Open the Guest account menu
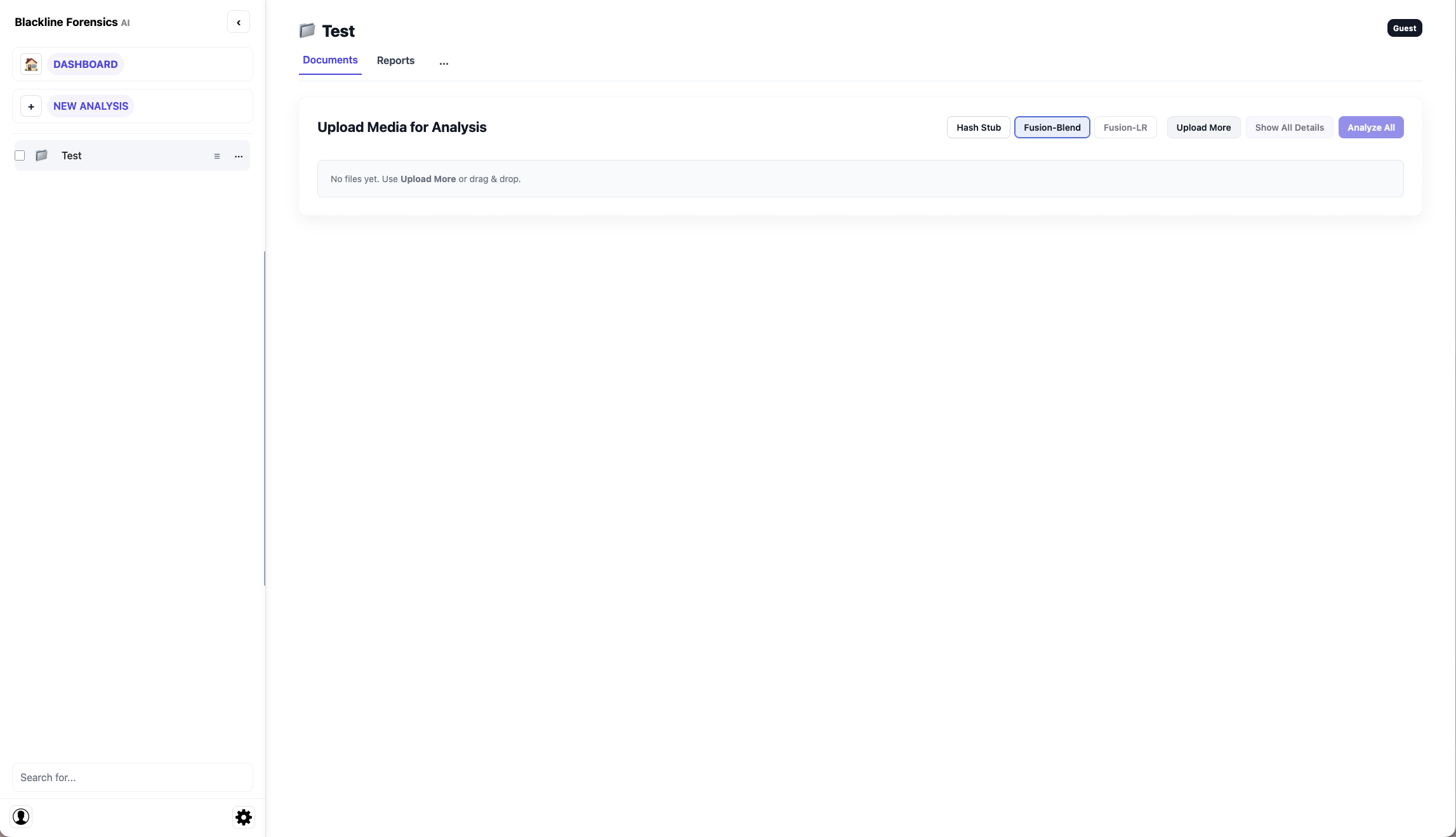The image size is (1456, 837). (1404, 27)
